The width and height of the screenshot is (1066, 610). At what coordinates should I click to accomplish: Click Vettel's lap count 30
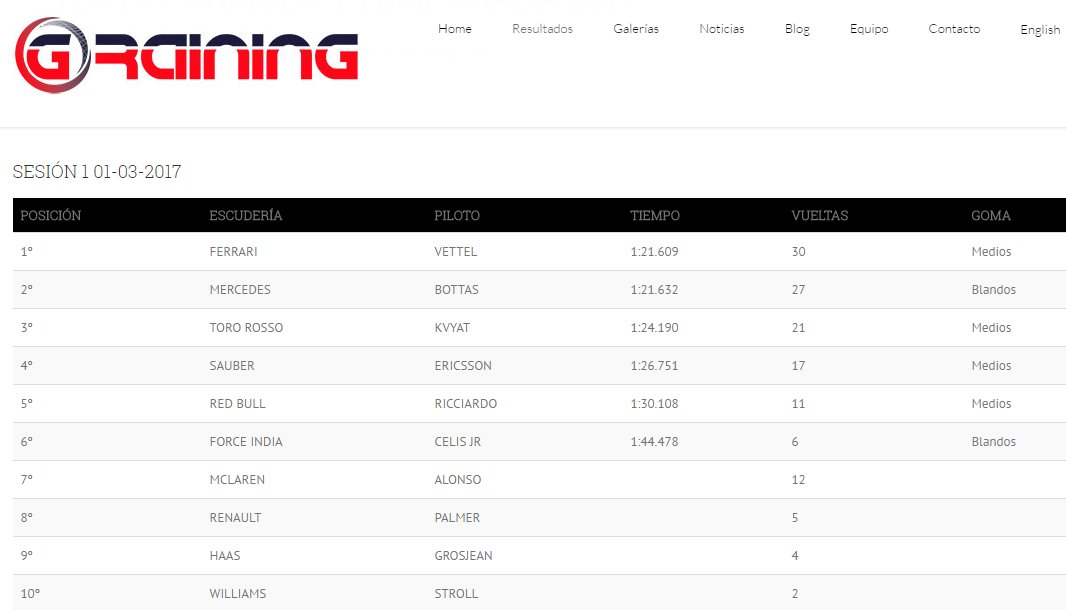pyautogui.click(x=798, y=252)
